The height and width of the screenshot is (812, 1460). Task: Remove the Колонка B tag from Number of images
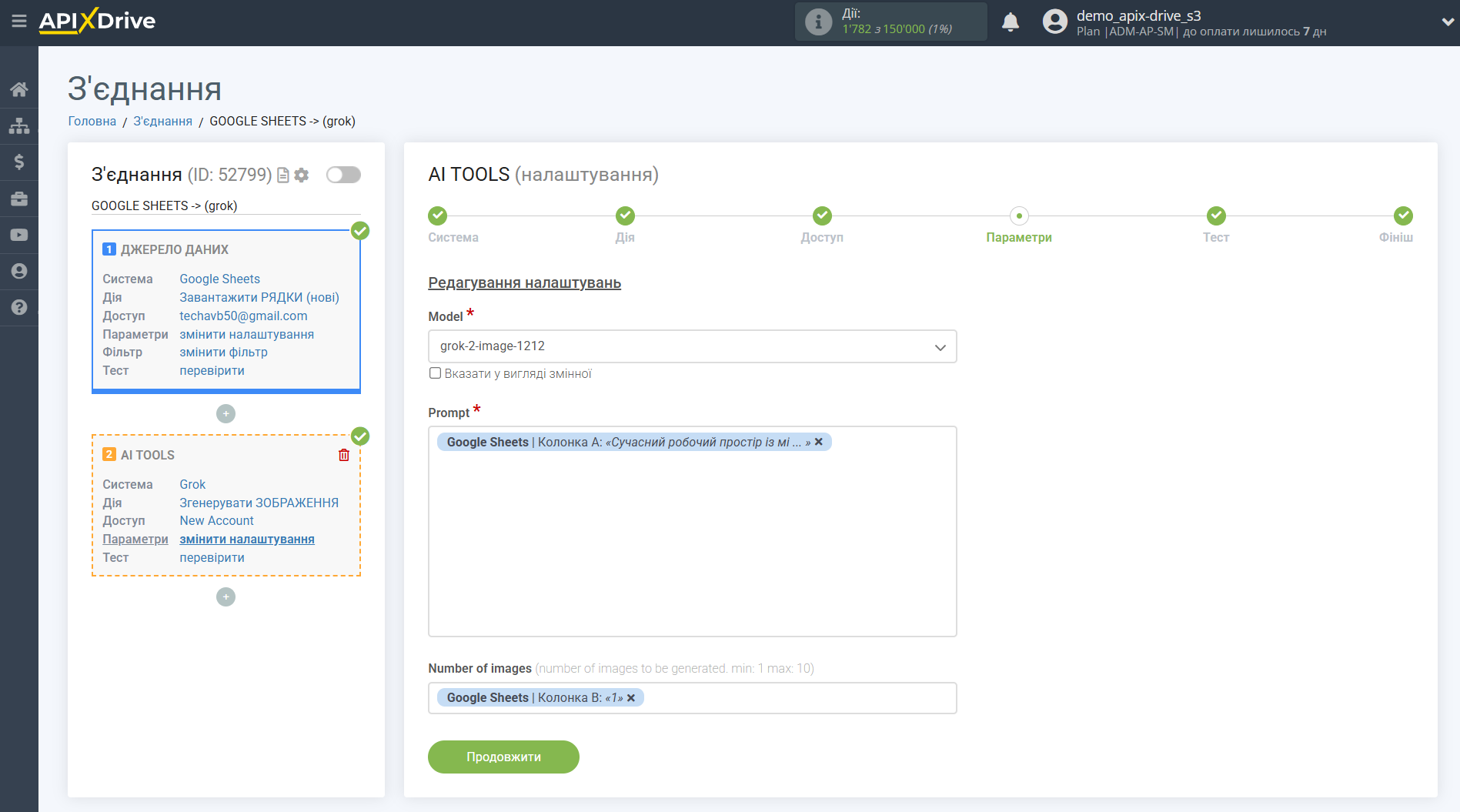pos(631,698)
